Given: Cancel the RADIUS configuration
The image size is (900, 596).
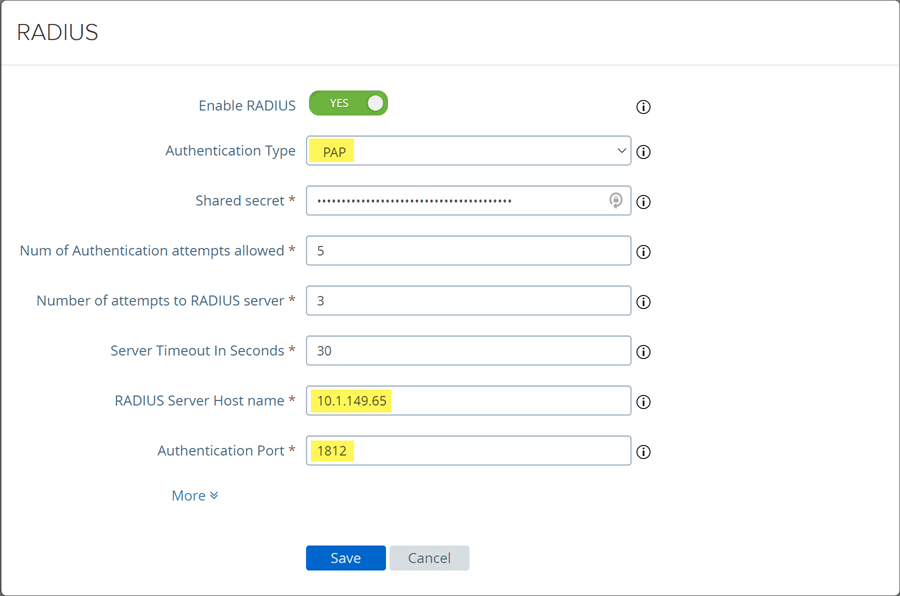Looking at the screenshot, I should (x=429, y=558).
